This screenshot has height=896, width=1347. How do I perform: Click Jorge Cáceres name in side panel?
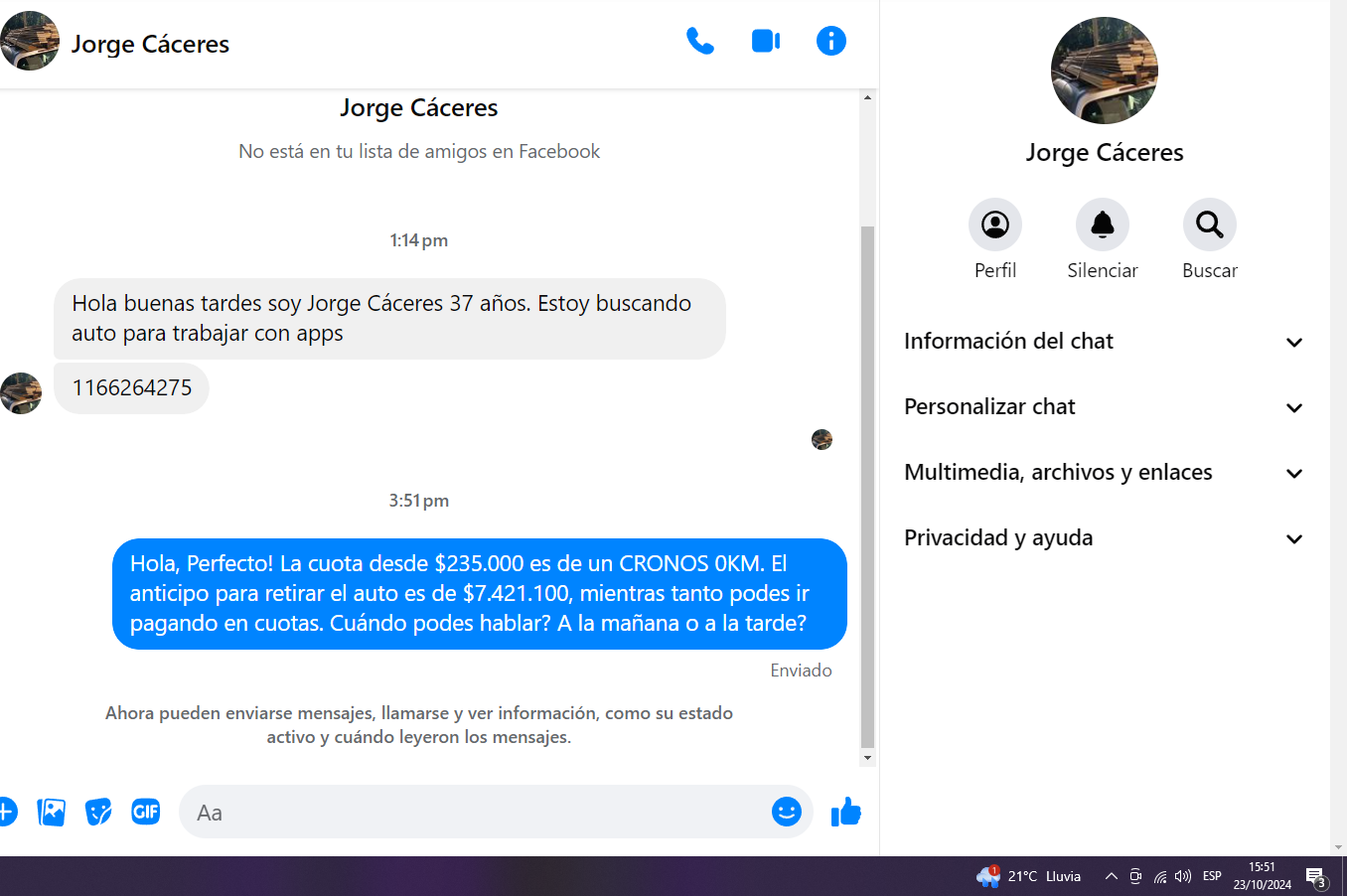tap(1105, 152)
